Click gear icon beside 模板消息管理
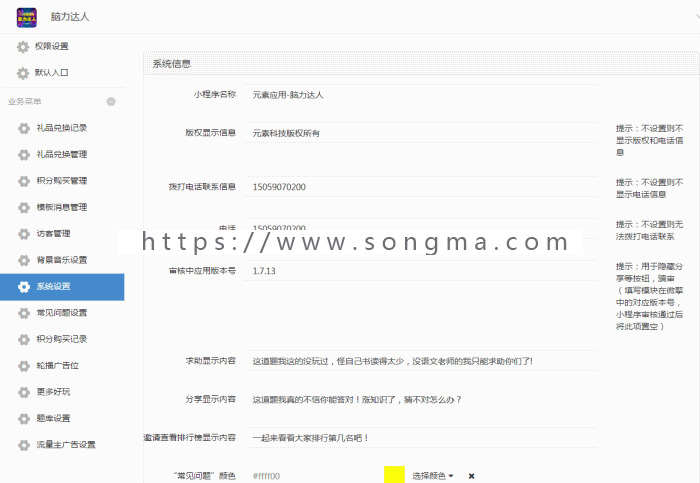This screenshot has width=700, height=483. 24,207
